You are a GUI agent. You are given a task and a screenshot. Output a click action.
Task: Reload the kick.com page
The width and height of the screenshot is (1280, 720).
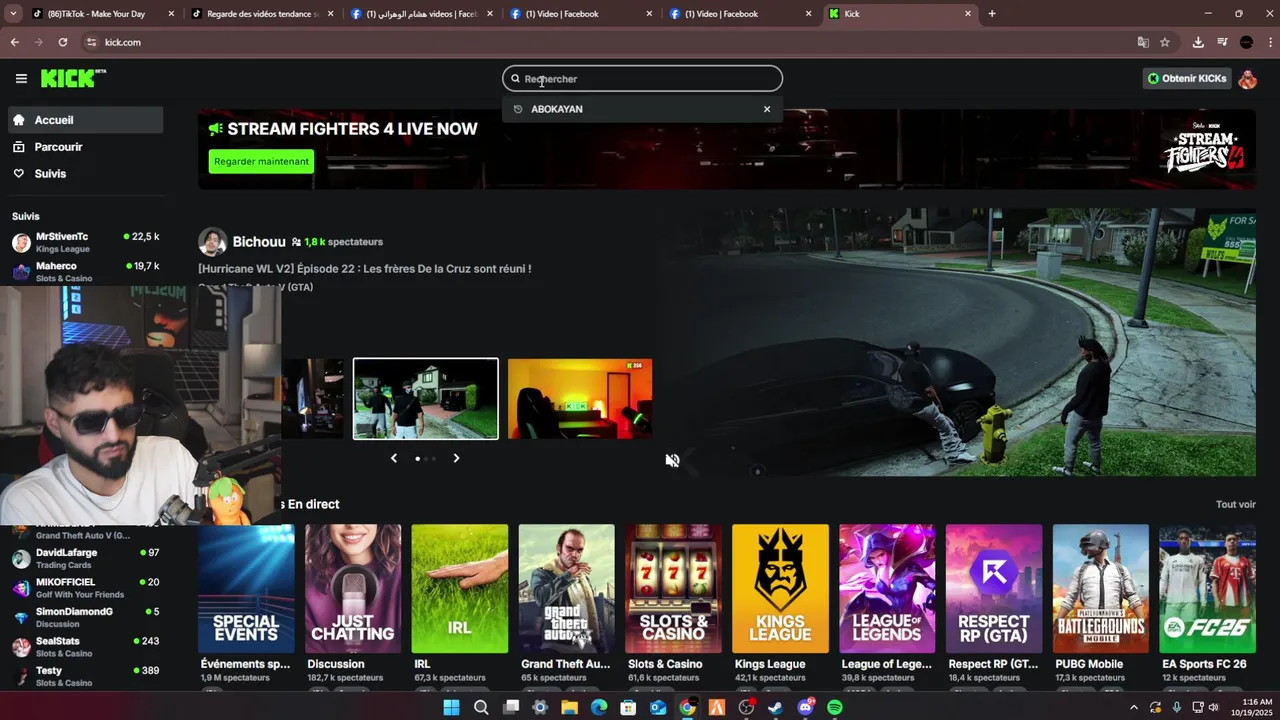[62, 42]
